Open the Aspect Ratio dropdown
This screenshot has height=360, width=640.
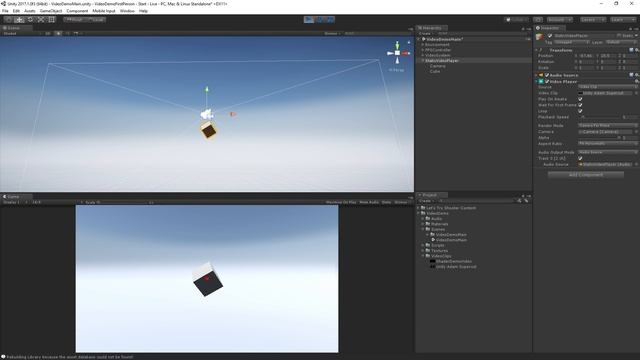(x=607, y=144)
